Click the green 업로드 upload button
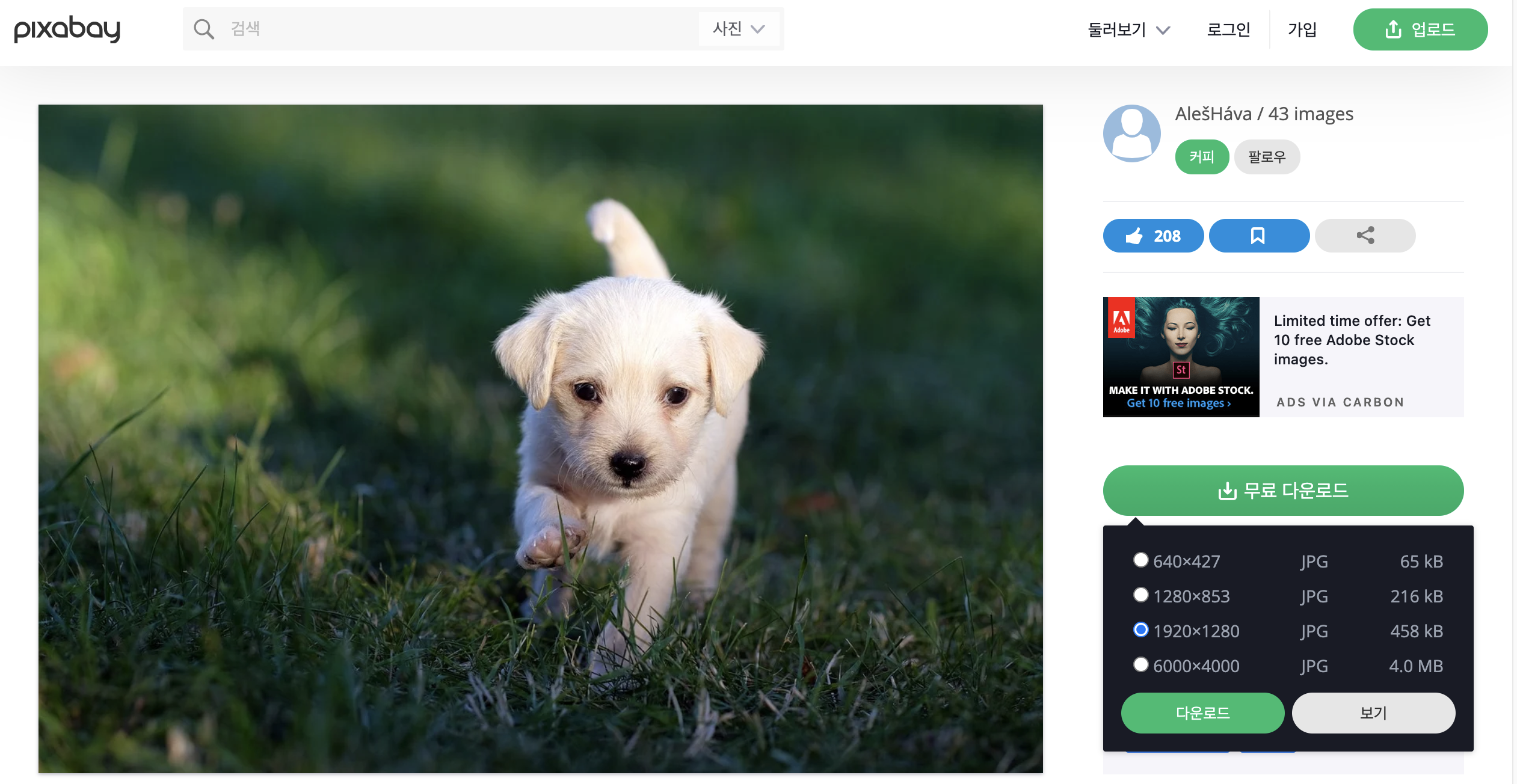Viewport: 1517px width, 784px height. click(1420, 29)
